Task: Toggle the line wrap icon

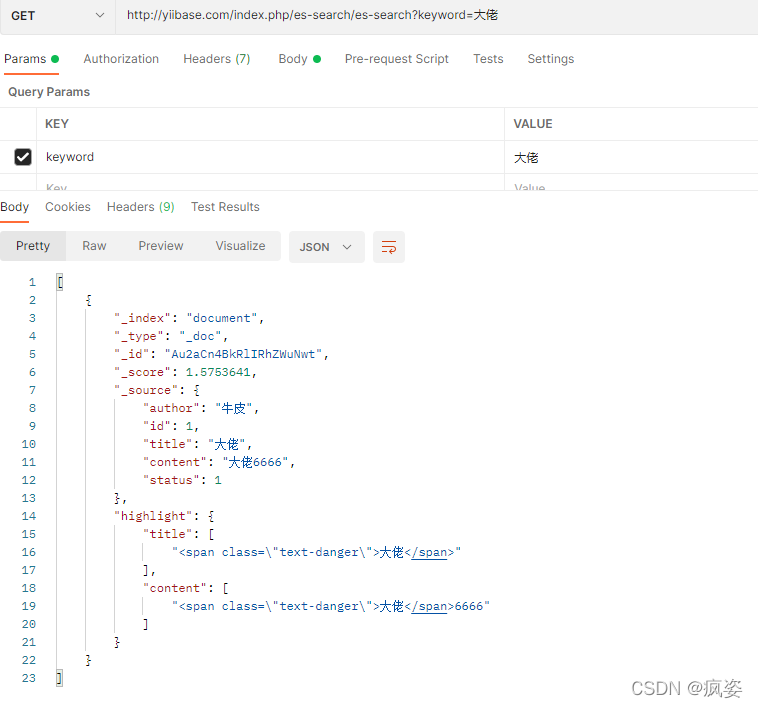Action: coord(389,247)
